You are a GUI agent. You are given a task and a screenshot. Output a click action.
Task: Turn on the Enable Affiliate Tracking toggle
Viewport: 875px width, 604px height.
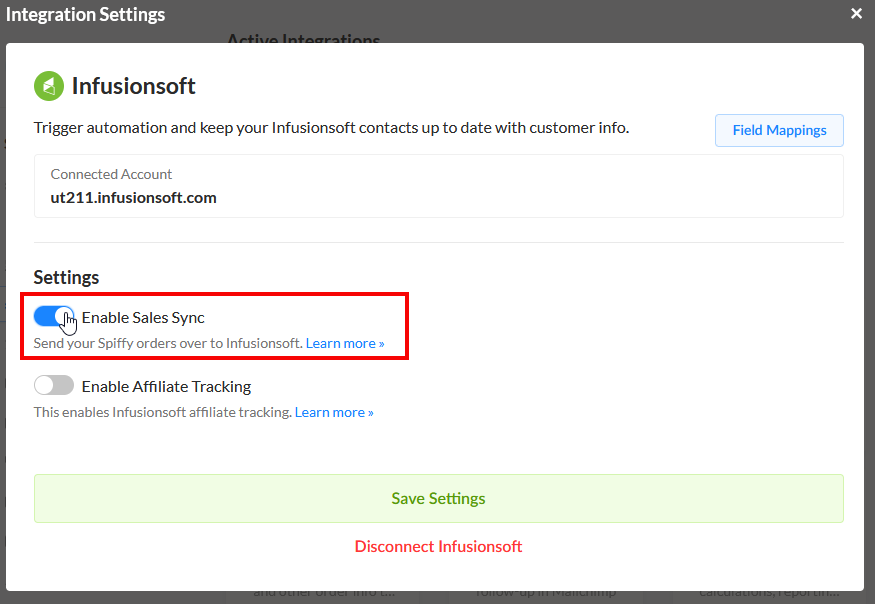tap(54, 385)
